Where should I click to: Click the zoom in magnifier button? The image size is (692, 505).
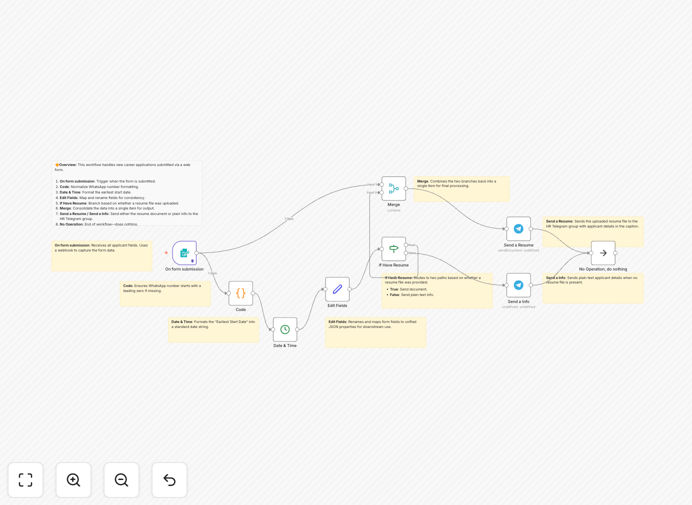(73, 480)
